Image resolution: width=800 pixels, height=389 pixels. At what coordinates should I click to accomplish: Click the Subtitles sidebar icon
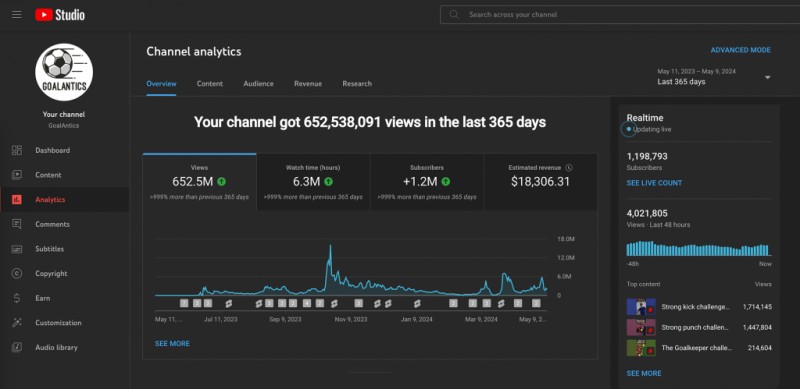coord(17,249)
